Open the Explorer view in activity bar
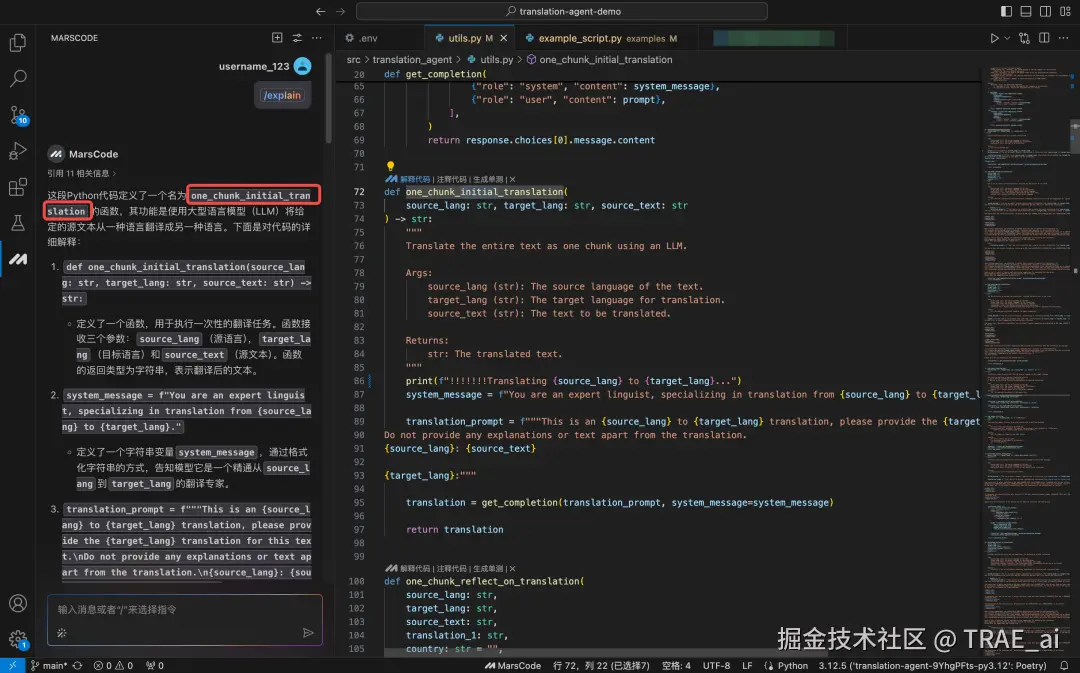1080x673 pixels. point(18,43)
